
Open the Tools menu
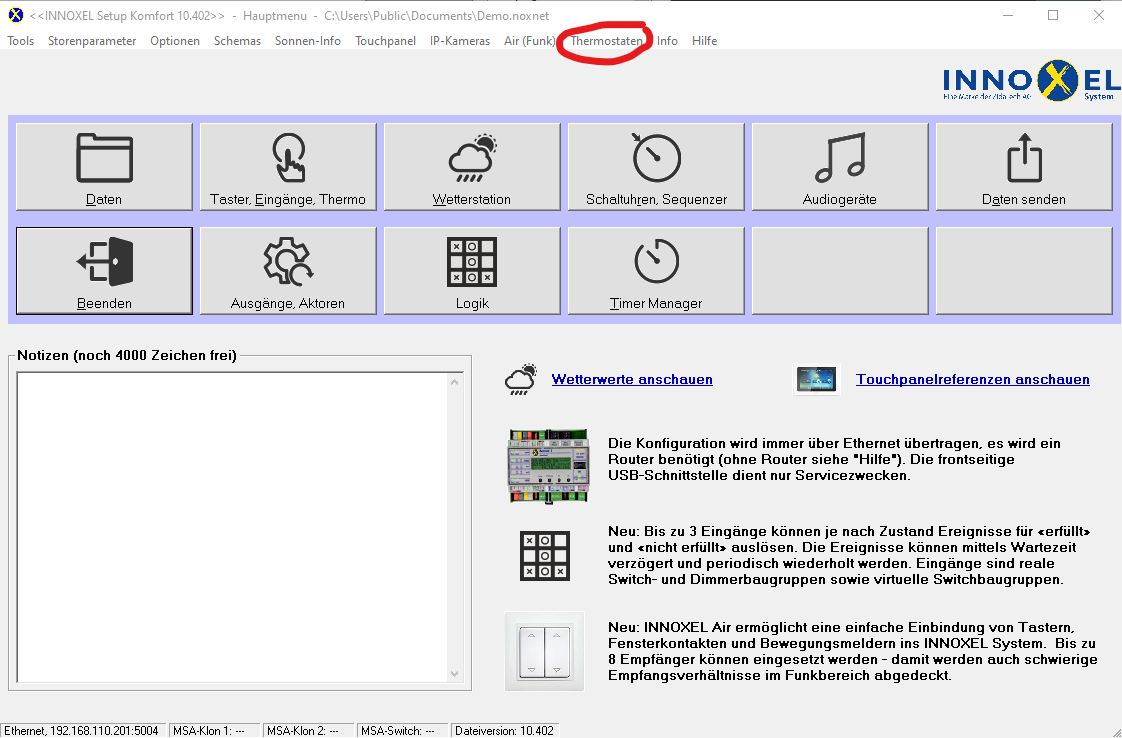coord(21,41)
